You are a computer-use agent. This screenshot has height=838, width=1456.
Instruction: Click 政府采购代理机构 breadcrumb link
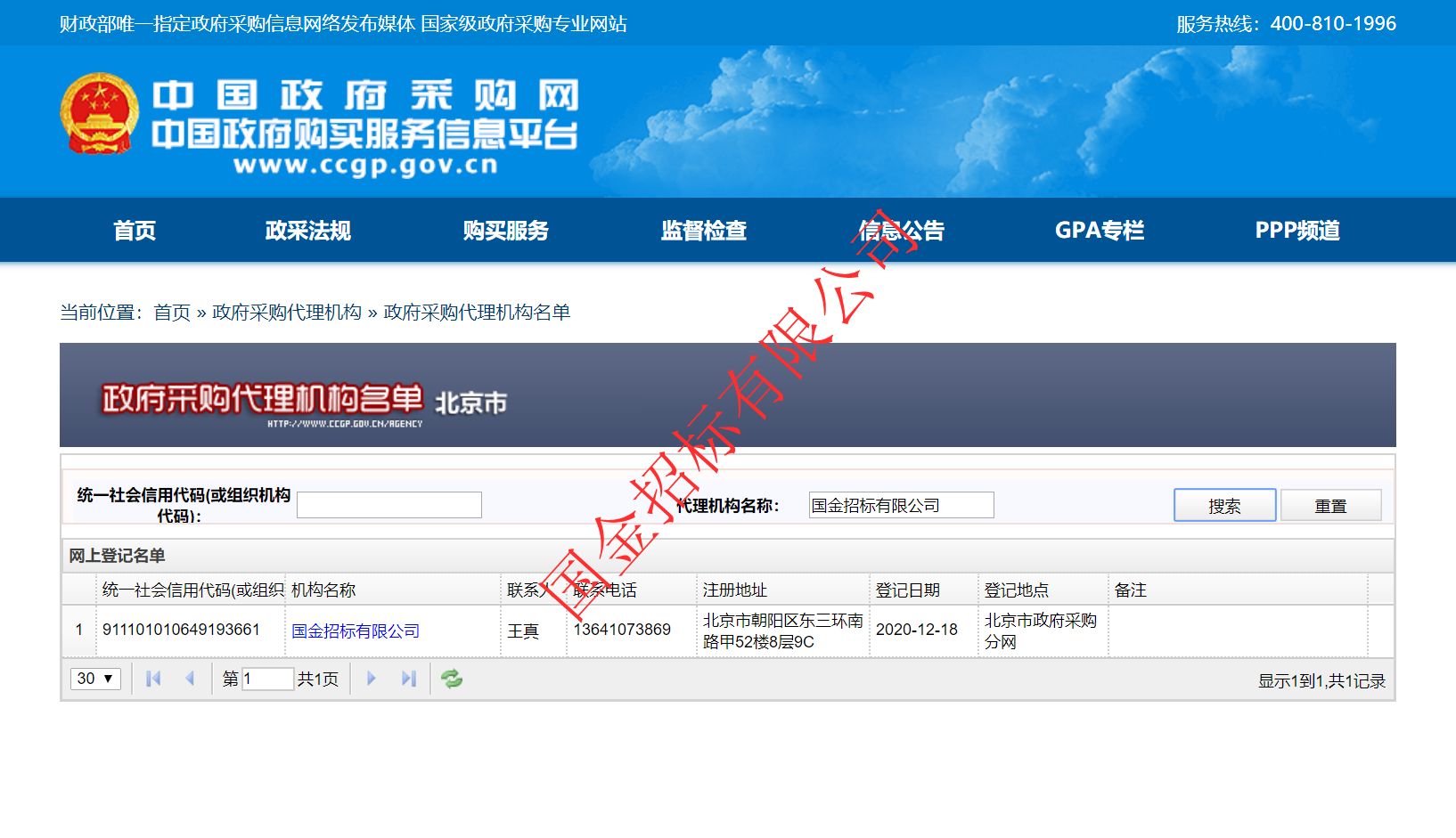coord(287,313)
